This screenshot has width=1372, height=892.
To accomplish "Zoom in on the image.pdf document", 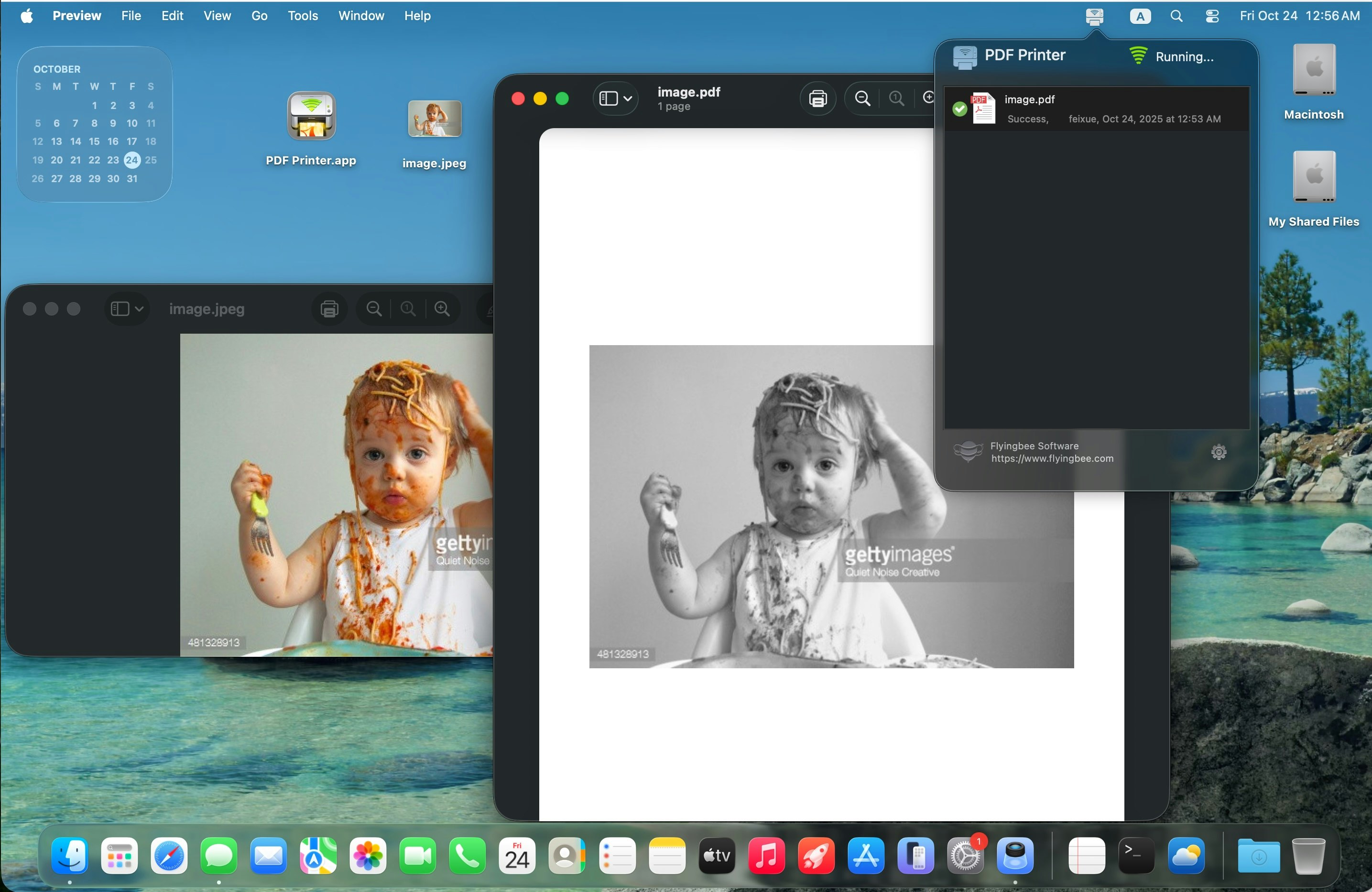I will click(x=928, y=98).
